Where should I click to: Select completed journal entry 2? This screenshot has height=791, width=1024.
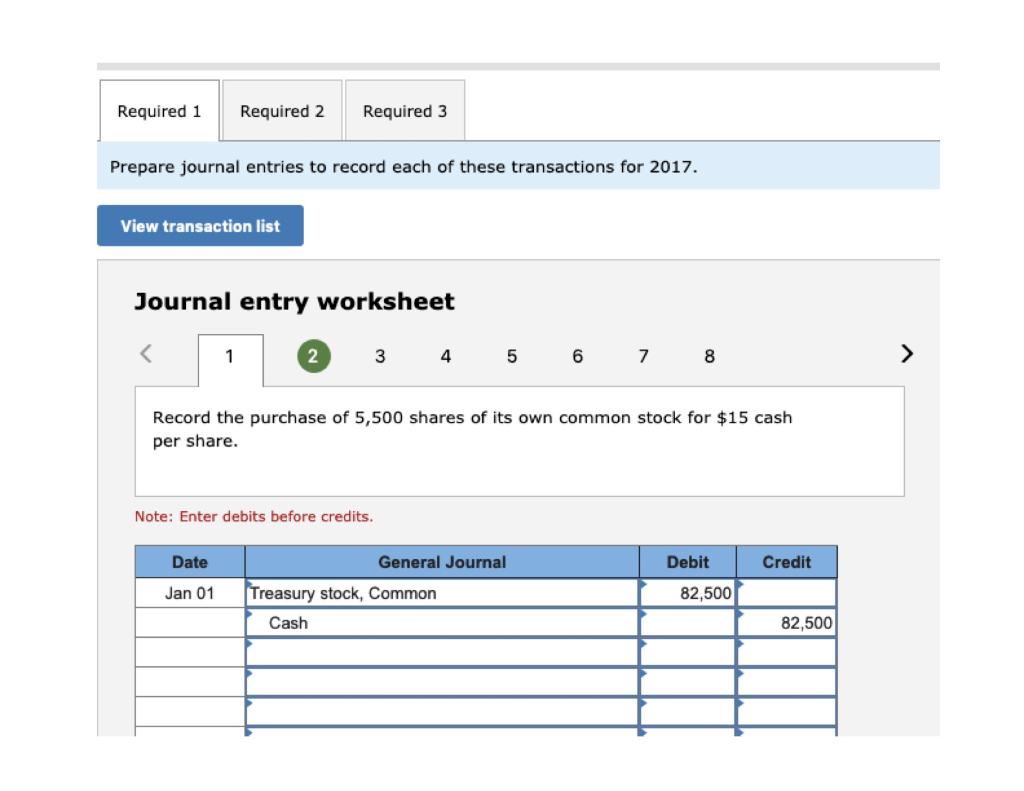(313, 356)
